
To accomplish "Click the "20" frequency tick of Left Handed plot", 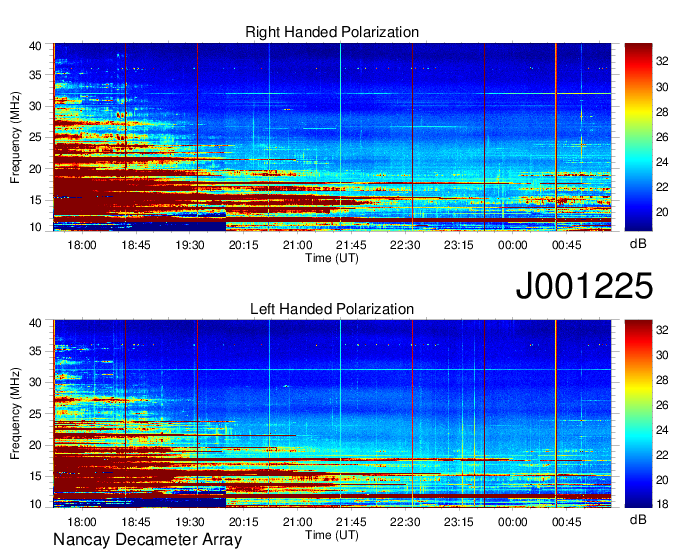I will pyautogui.click(x=35, y=445).
